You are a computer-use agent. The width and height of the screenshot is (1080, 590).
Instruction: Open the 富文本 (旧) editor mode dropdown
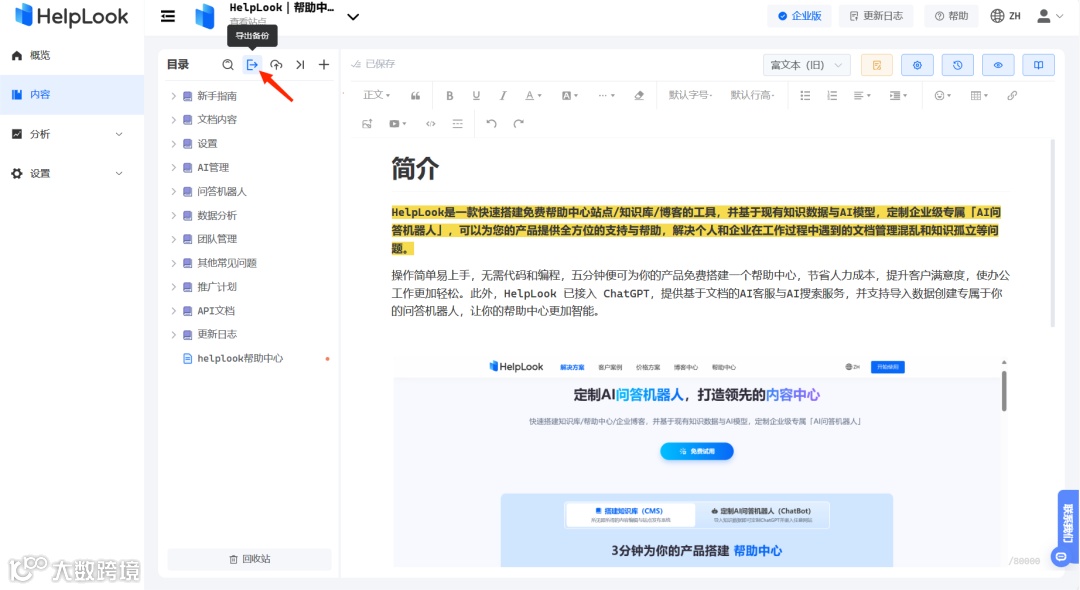[x=807, y=64]
